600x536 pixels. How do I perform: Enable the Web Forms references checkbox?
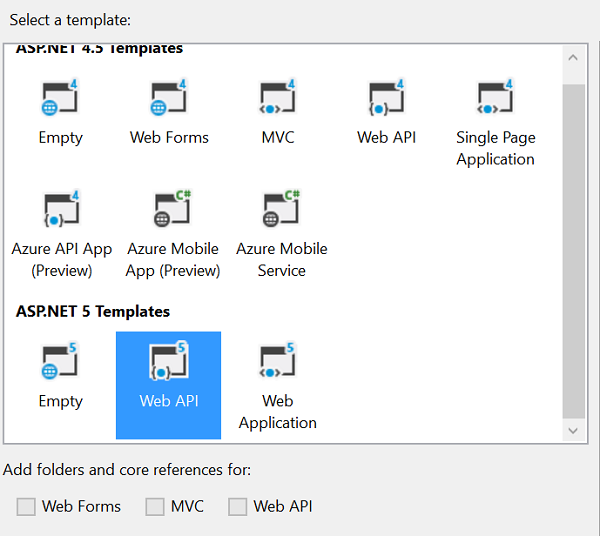click(26, 507)
